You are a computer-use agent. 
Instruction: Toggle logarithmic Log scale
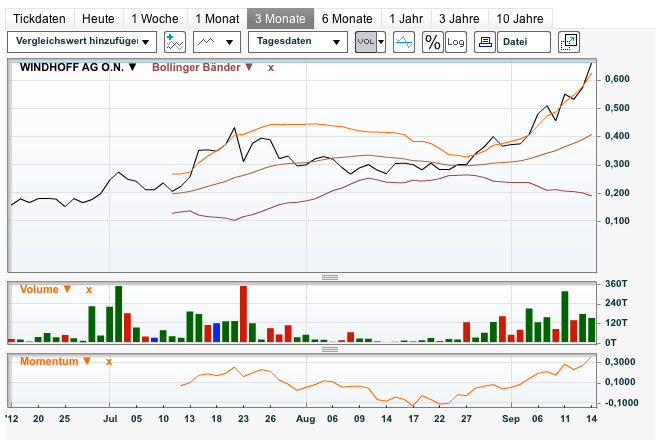[456, 42]
